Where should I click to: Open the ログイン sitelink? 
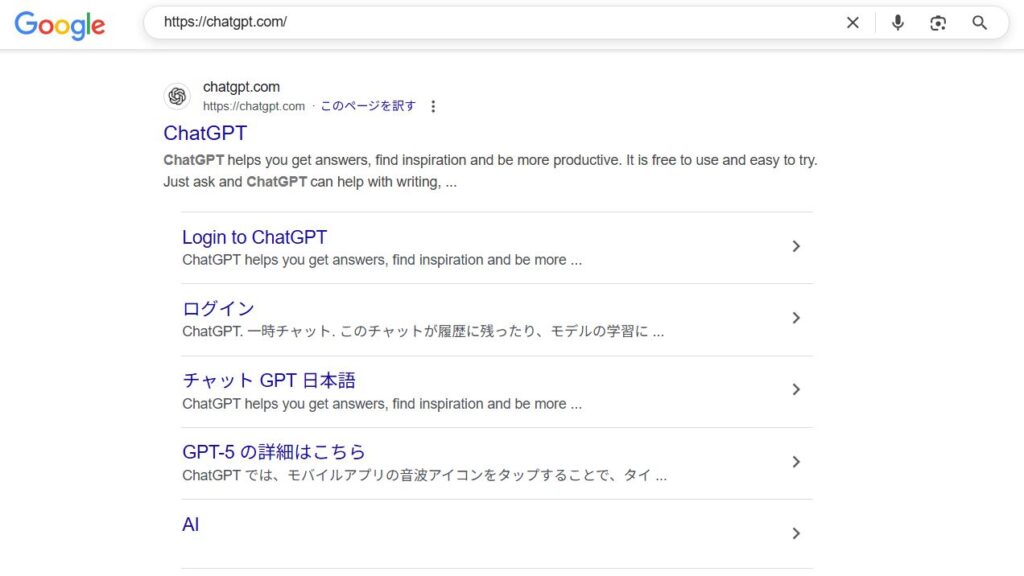[218, 308]
